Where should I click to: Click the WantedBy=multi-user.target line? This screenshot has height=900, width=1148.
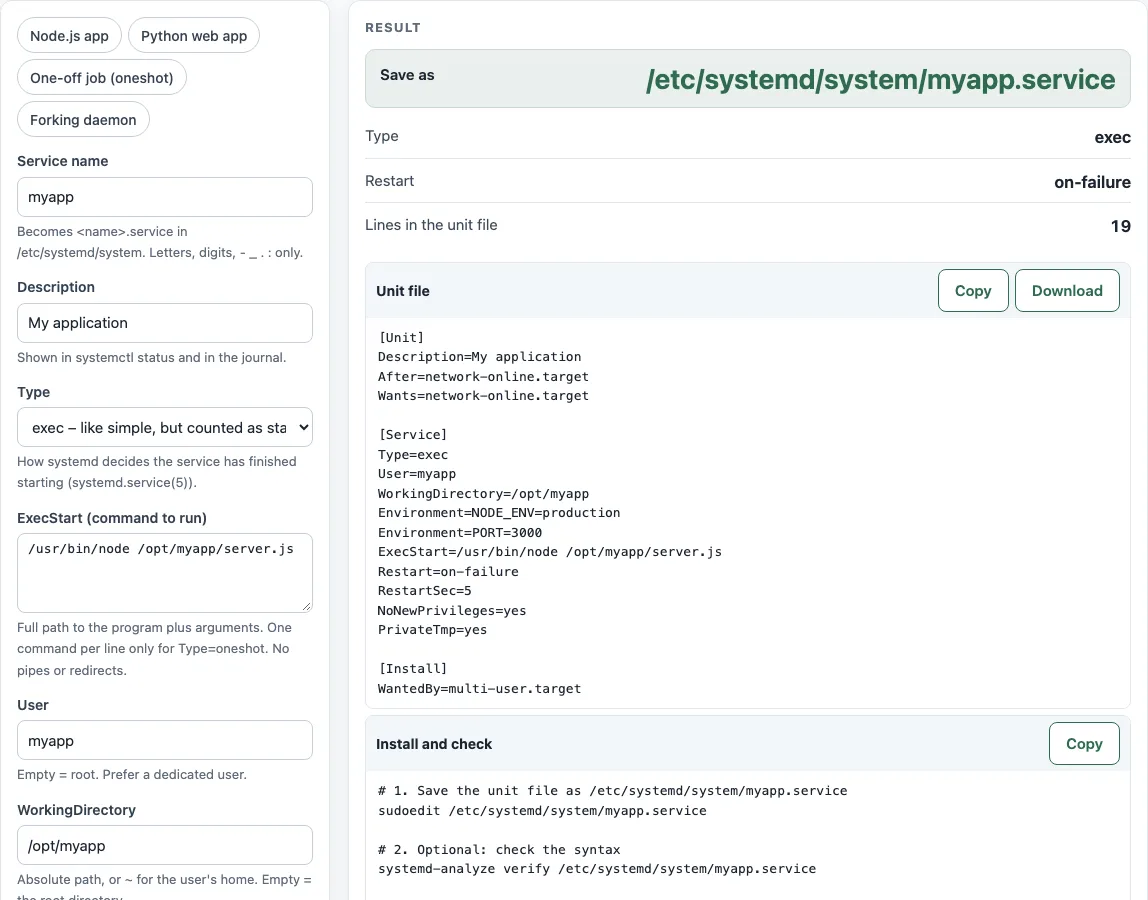tap(480, 688)
